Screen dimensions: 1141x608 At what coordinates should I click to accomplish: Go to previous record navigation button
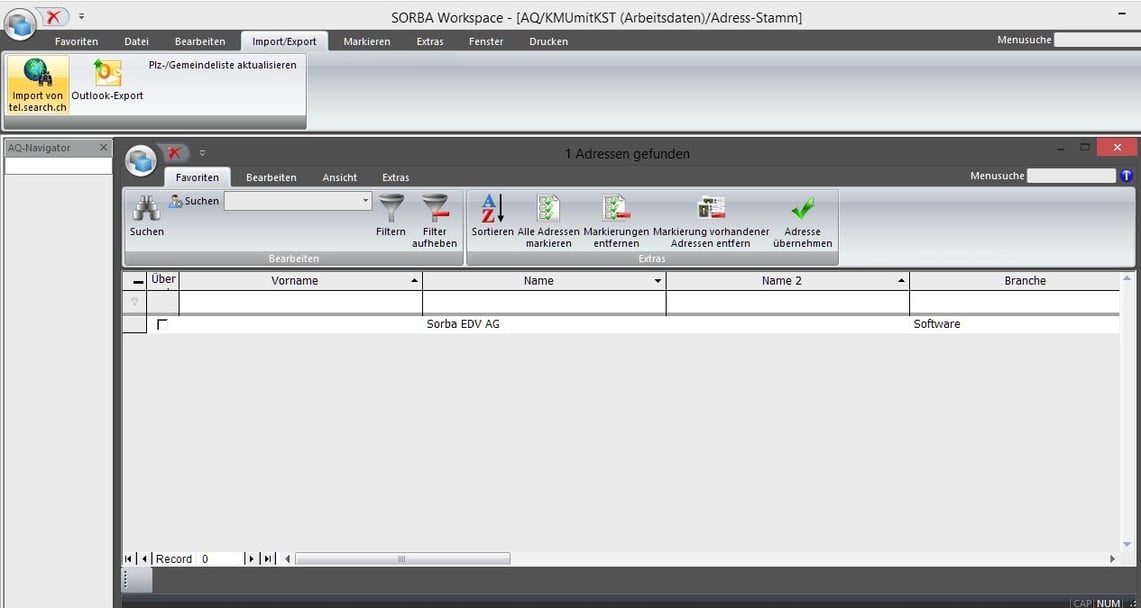[x=144, y=559]
